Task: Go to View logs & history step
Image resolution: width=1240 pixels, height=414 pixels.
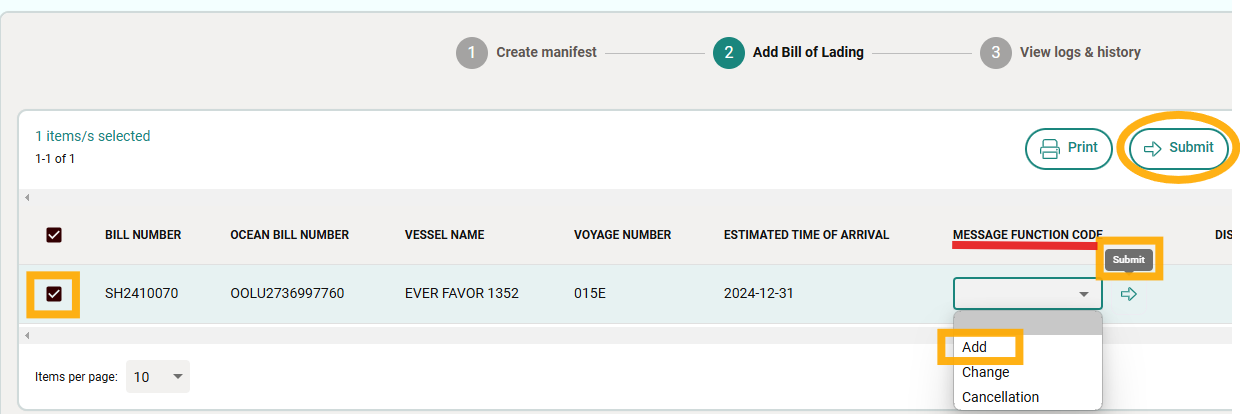Action: 1080,52
